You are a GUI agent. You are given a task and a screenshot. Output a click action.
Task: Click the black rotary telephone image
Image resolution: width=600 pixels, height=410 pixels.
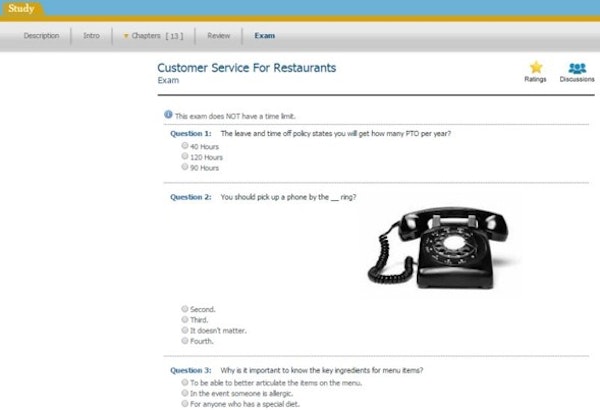(x=439, y=248)
